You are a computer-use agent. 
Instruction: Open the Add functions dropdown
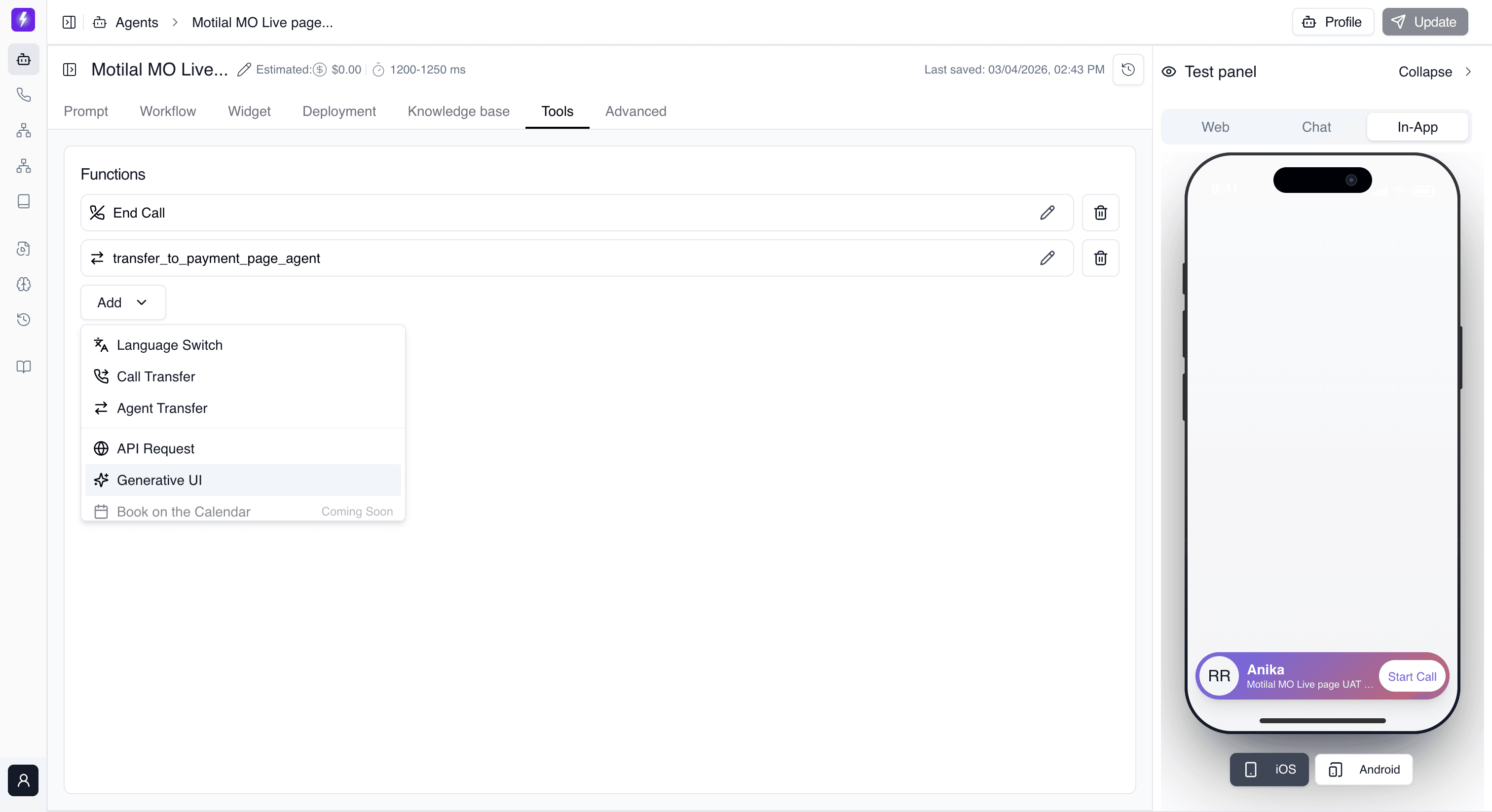(x=122, y=302)
